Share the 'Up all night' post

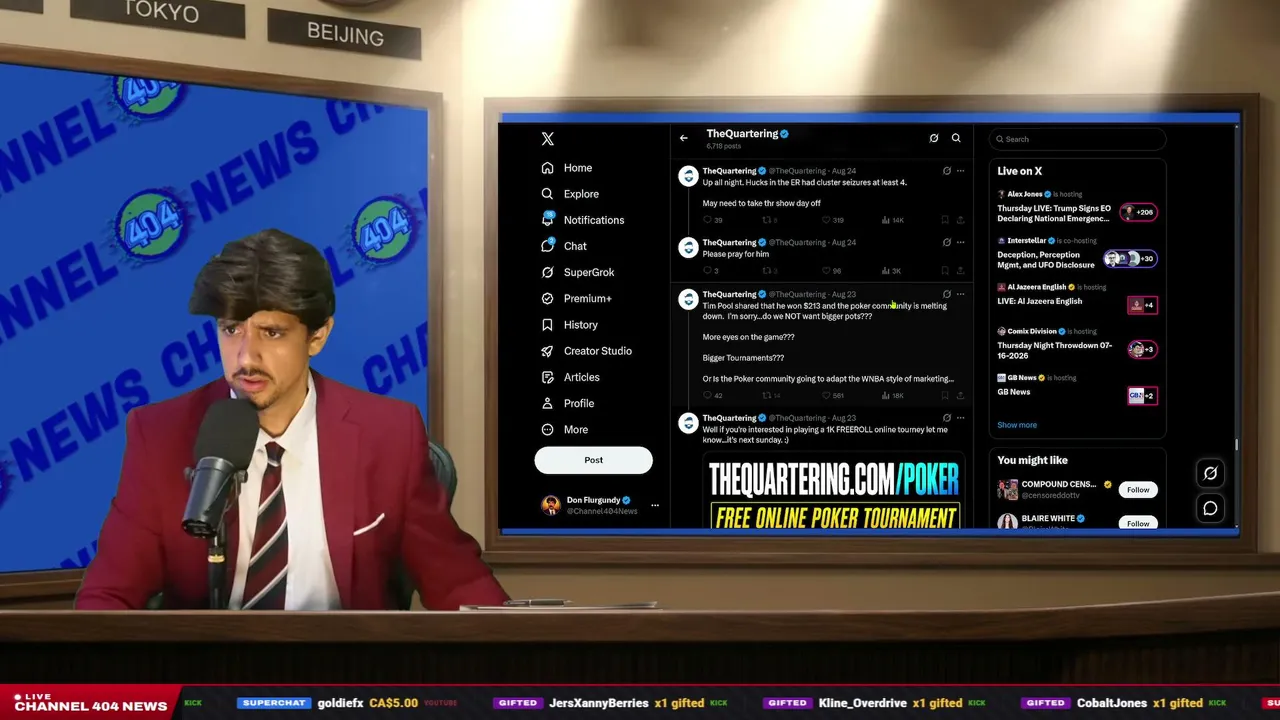(960, 220)
